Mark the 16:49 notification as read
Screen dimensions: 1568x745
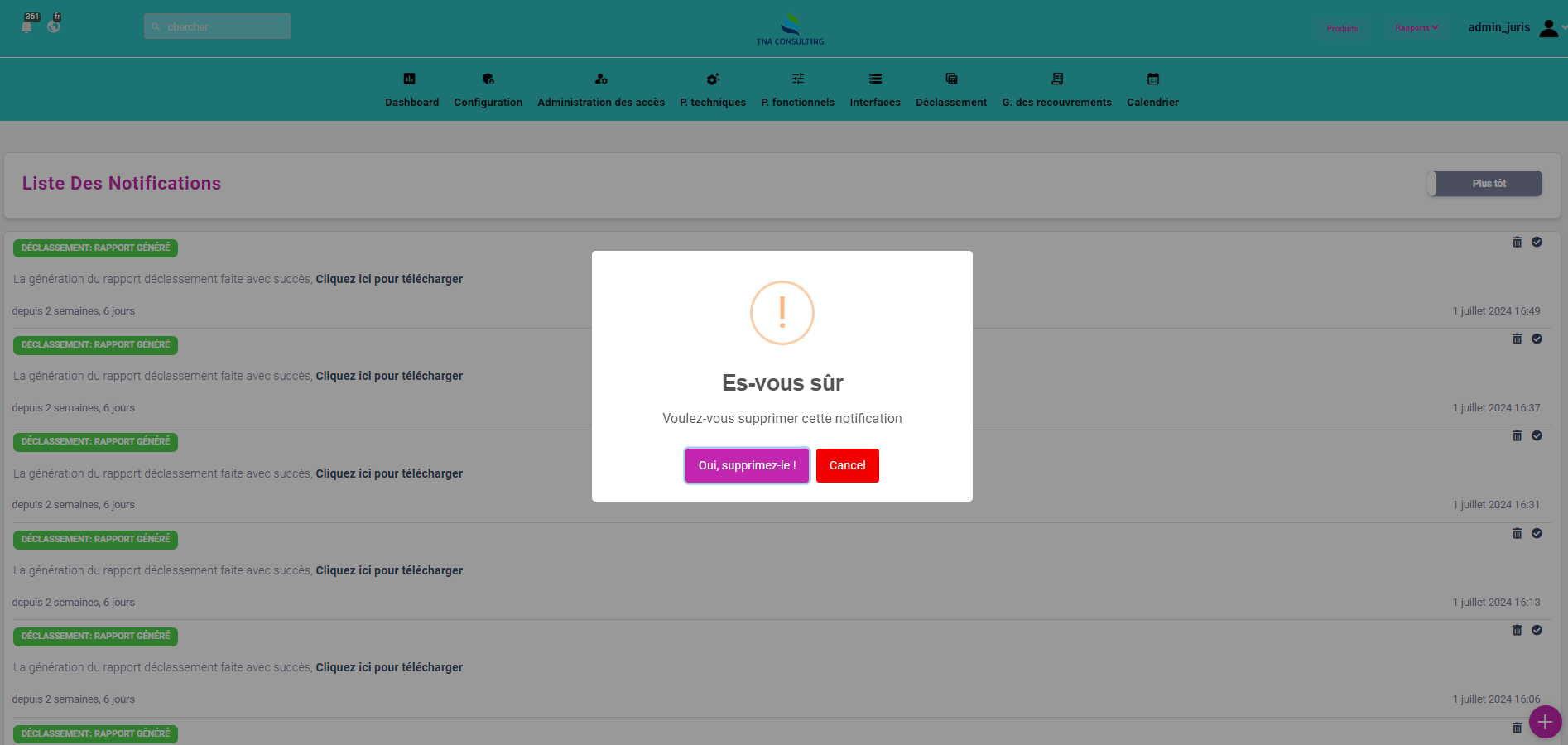point(1537,243)
